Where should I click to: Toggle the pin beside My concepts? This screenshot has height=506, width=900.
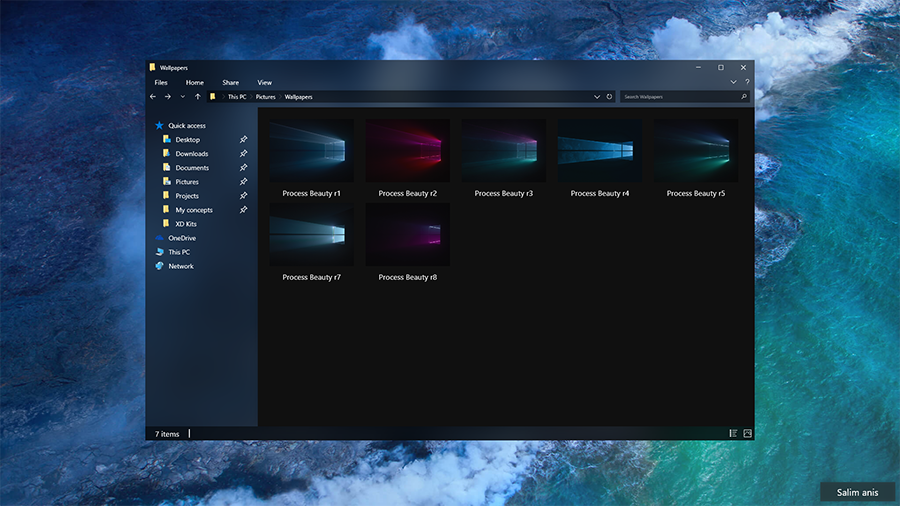(244, 210)
